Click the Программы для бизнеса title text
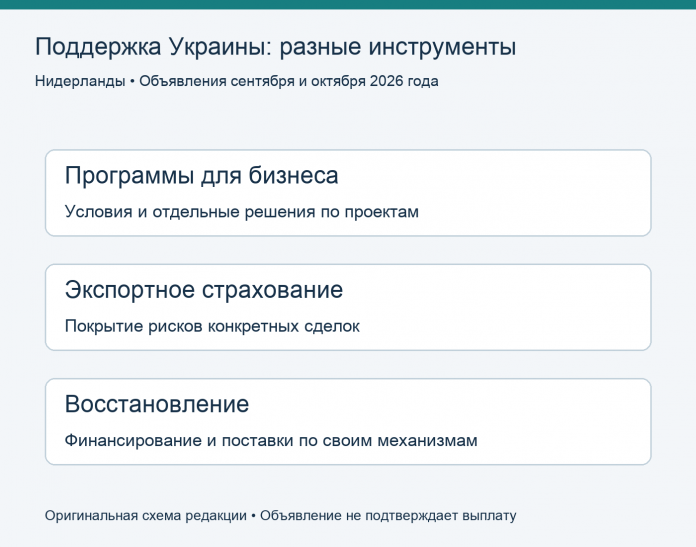The image size is (696, 547). [x=202, y=175]
